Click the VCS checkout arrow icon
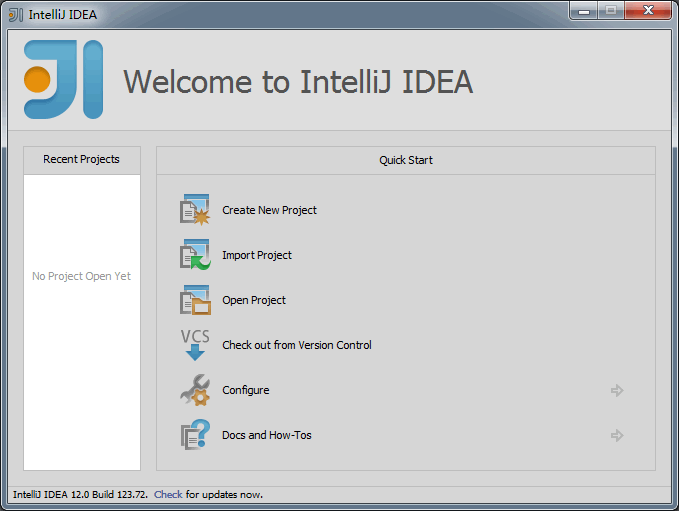This screenshot has height=511, width=679. [x=194, y=345]
